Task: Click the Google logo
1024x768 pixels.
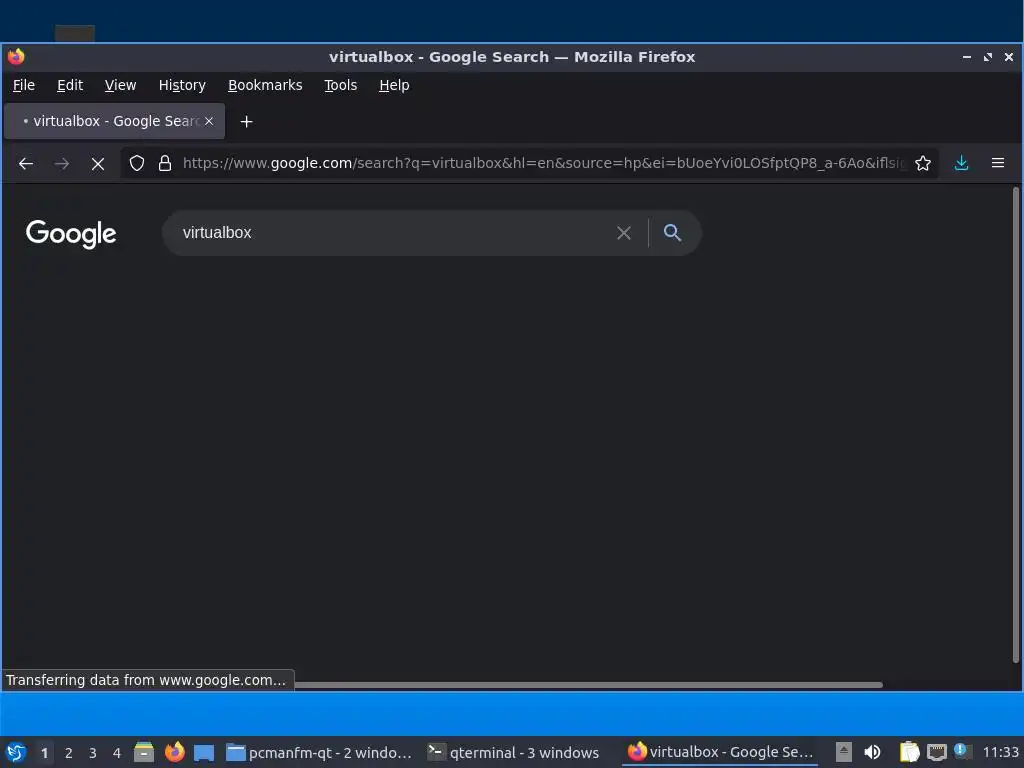Action: click(x=71, y=234)
